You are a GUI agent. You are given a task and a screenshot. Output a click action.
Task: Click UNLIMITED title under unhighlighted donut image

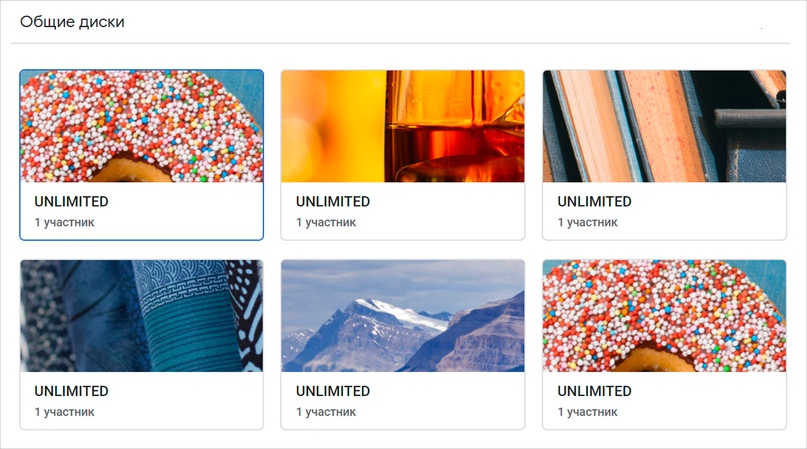click(x=594, y=391)
